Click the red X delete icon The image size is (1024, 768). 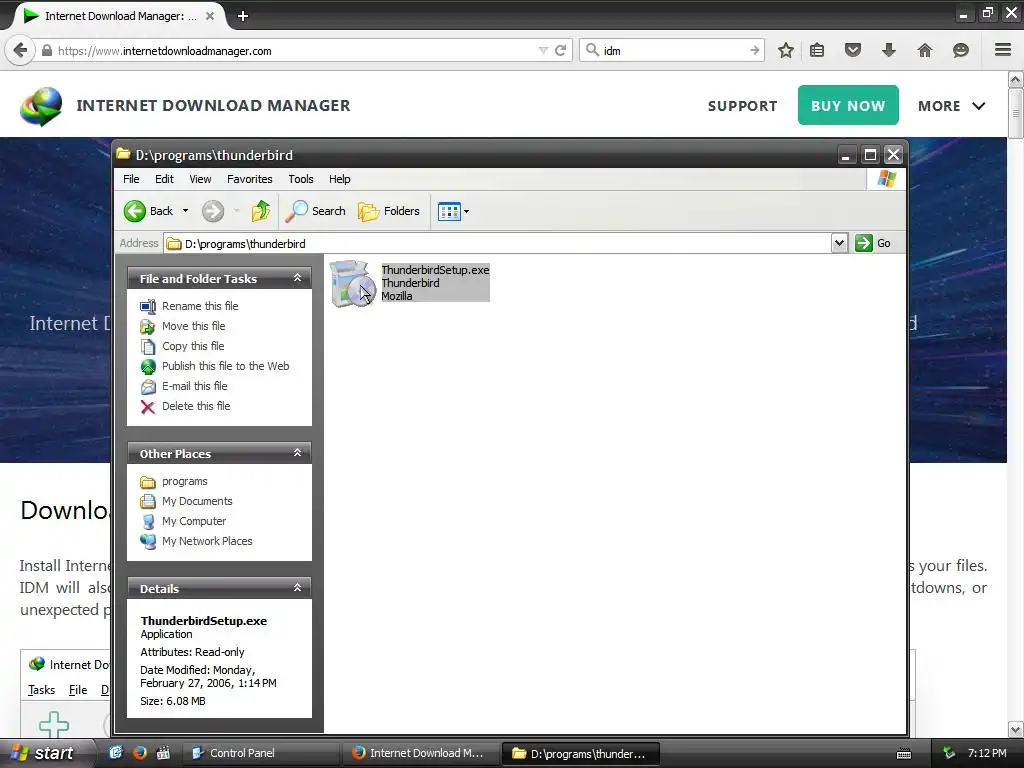148,408
